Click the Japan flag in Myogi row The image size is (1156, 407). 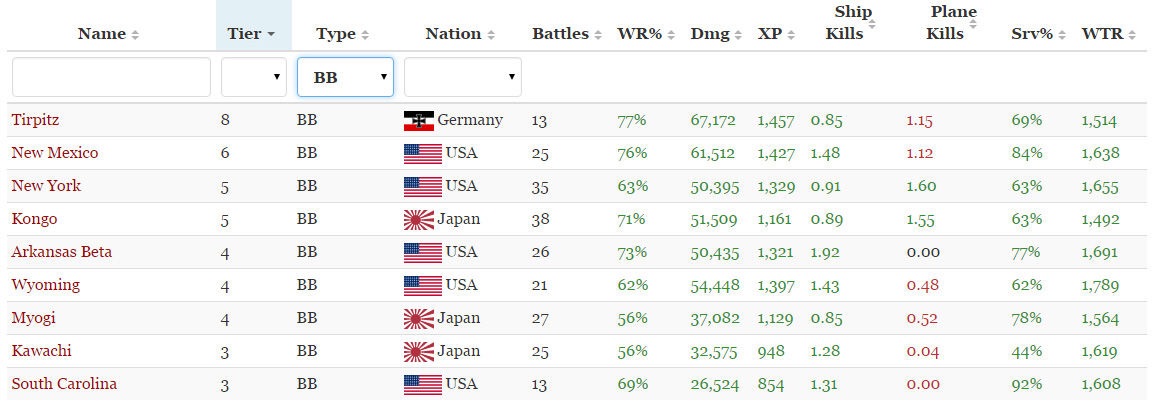tap(418, 319)
